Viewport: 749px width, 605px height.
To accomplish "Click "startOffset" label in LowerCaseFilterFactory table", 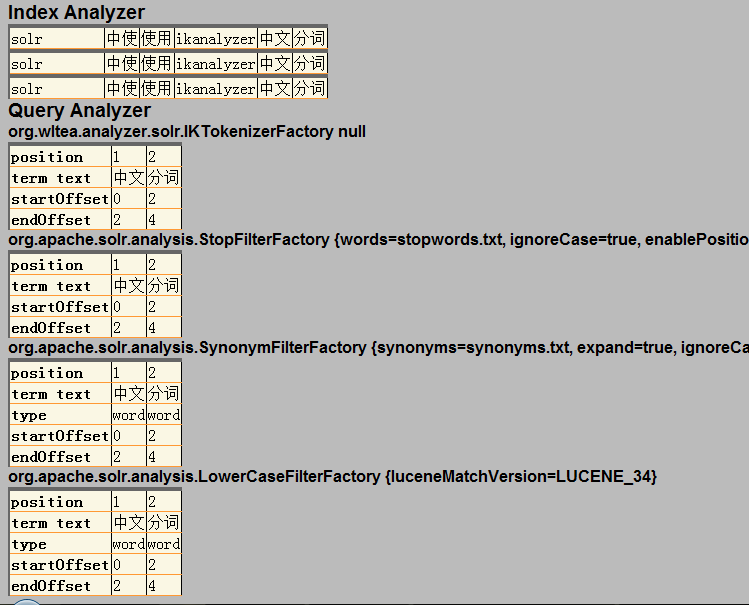I will [60, 565].
